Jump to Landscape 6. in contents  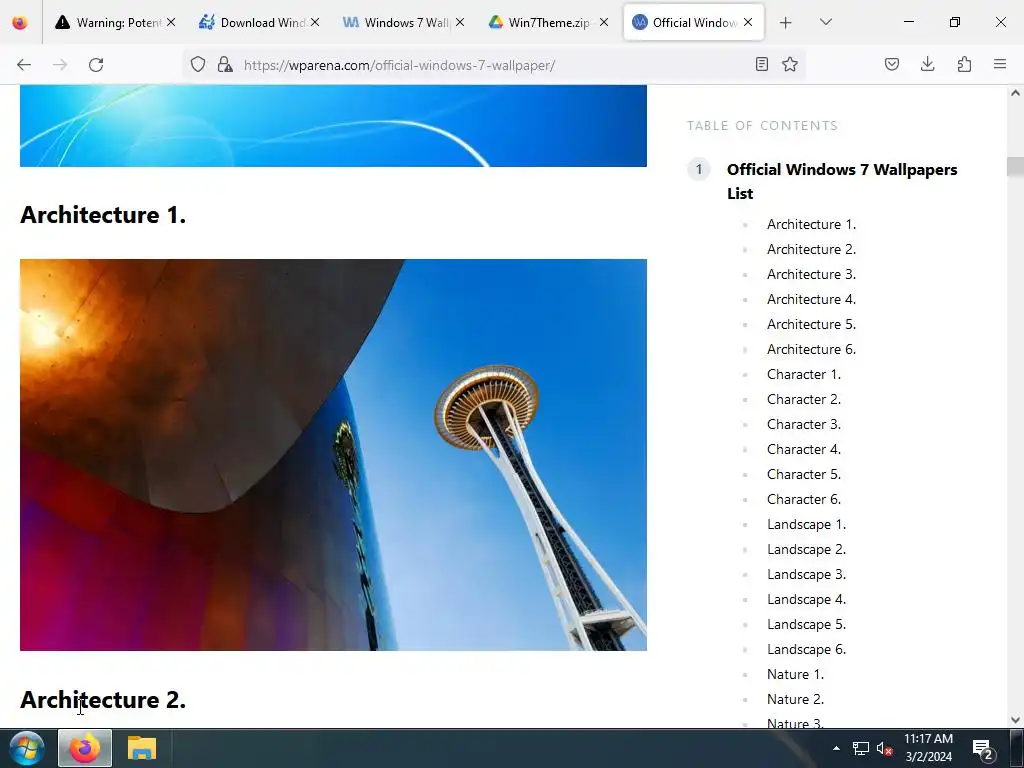807,649
